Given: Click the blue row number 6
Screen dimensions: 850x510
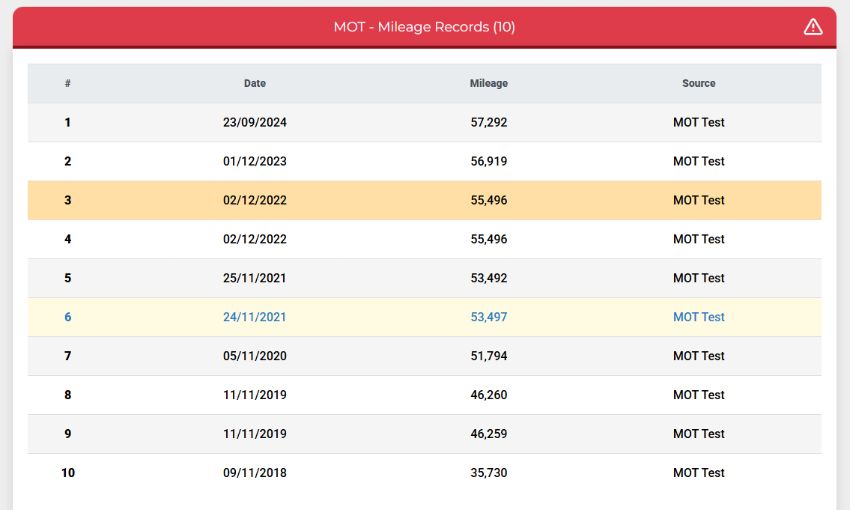Looking at the screenshot, I should click(x=68, y=317).
